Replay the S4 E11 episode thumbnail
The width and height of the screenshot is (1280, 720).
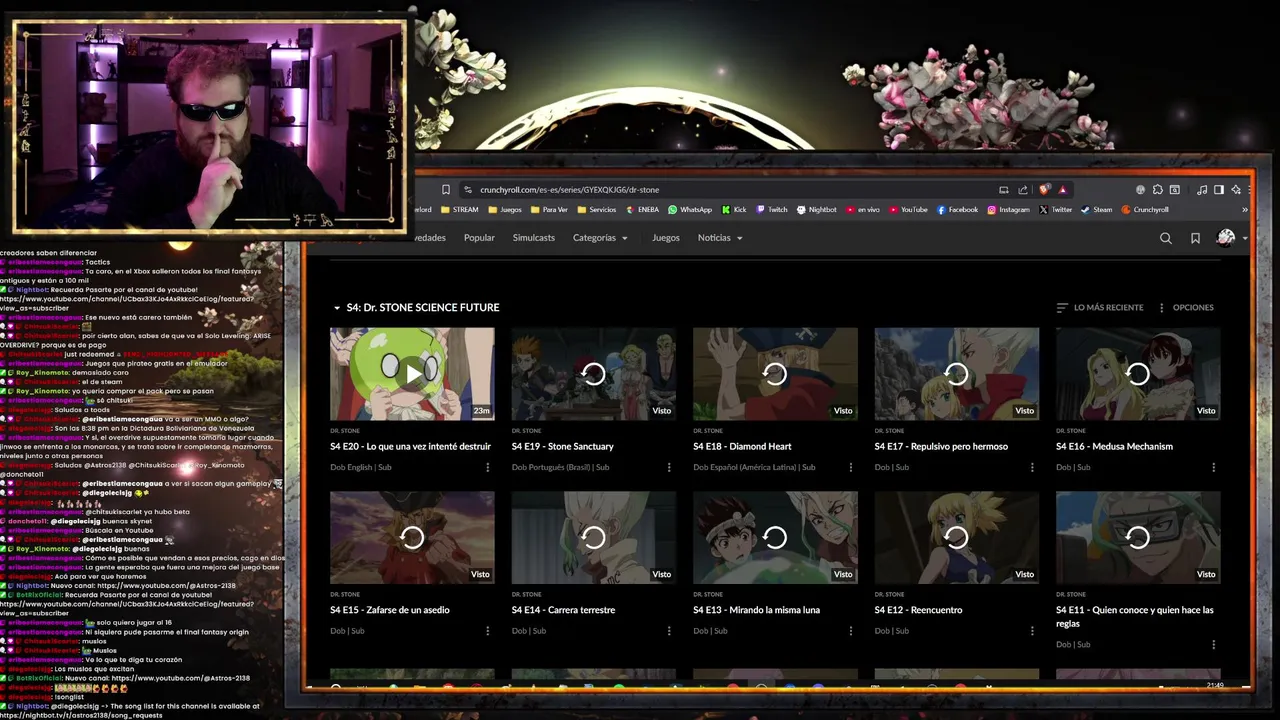(x=1138, y=537)
